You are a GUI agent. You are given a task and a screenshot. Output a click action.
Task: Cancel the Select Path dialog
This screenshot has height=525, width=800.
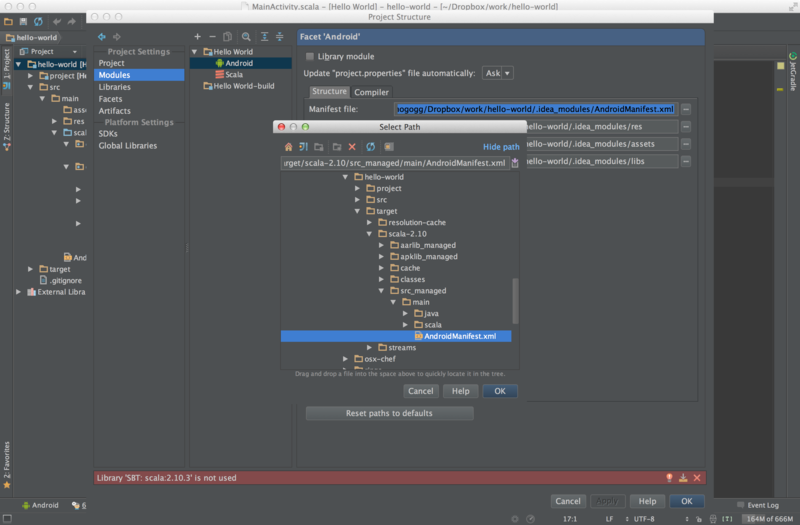(420, 391)
